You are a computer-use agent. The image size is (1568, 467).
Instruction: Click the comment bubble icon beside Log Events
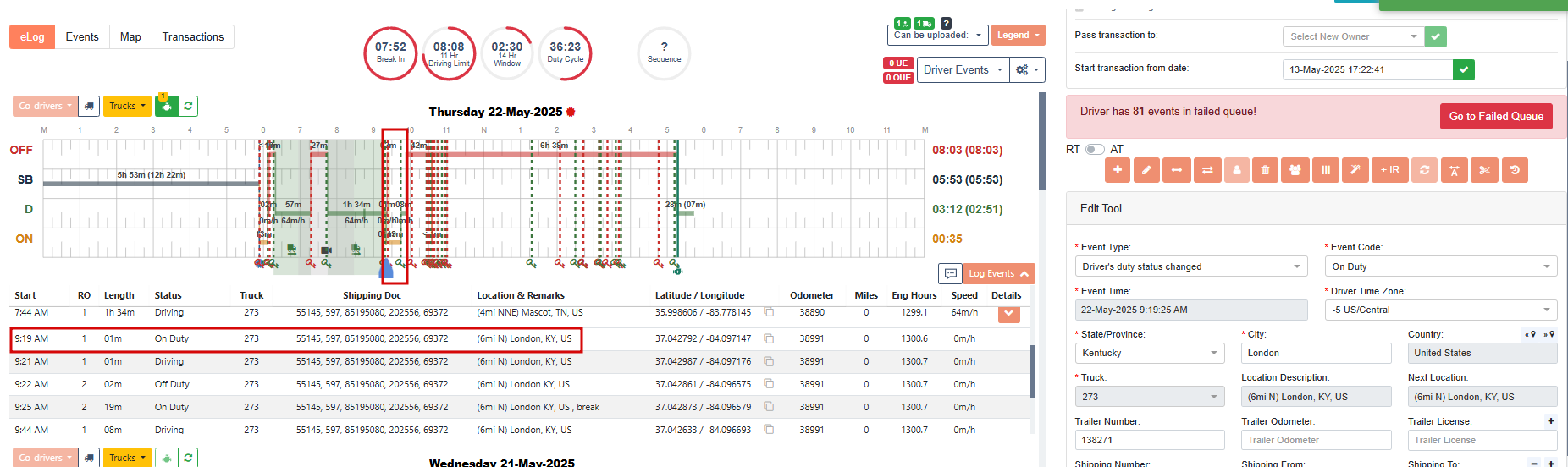click(950, 273)
